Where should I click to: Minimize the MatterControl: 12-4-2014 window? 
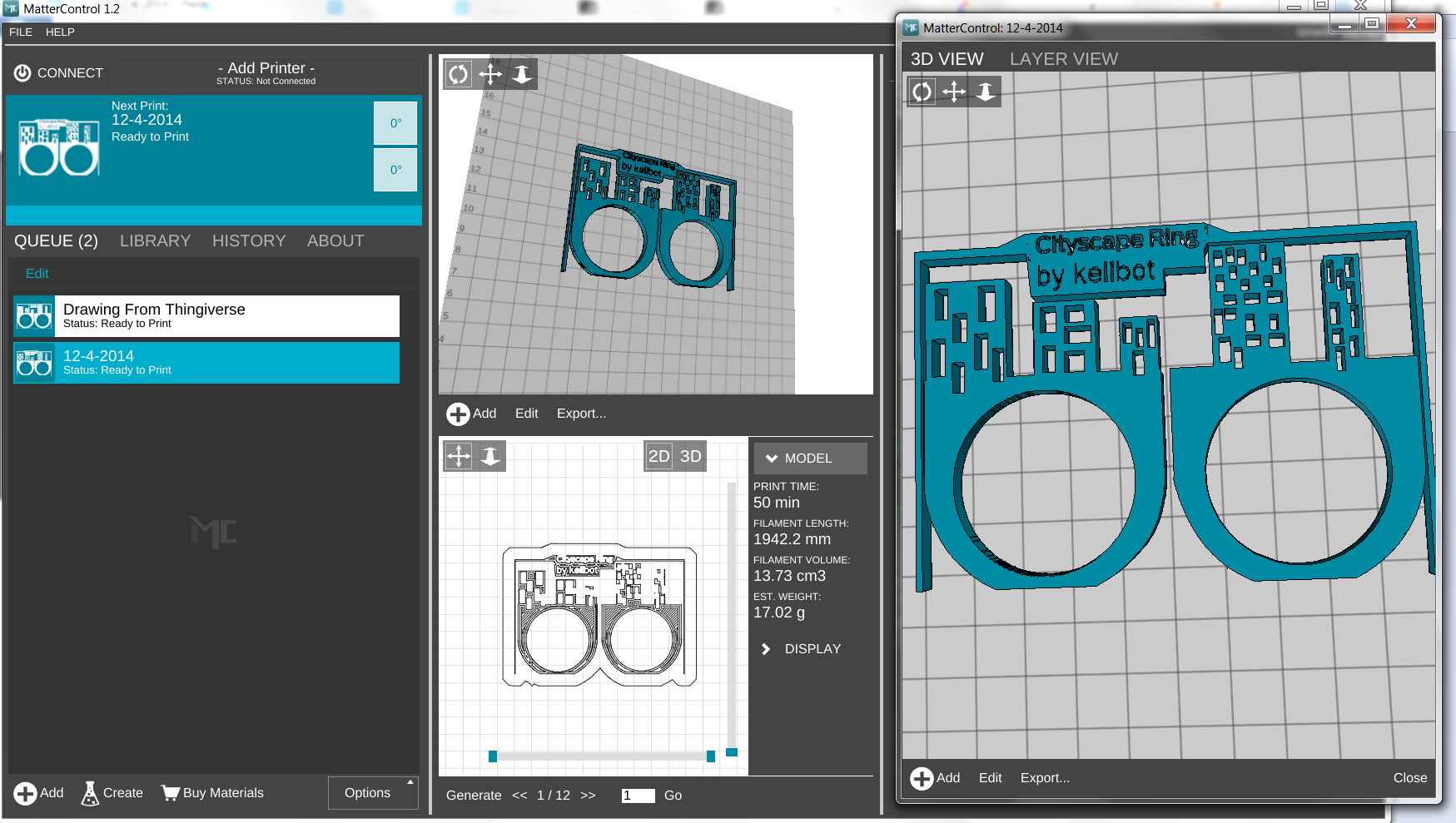click(1344, 25)
